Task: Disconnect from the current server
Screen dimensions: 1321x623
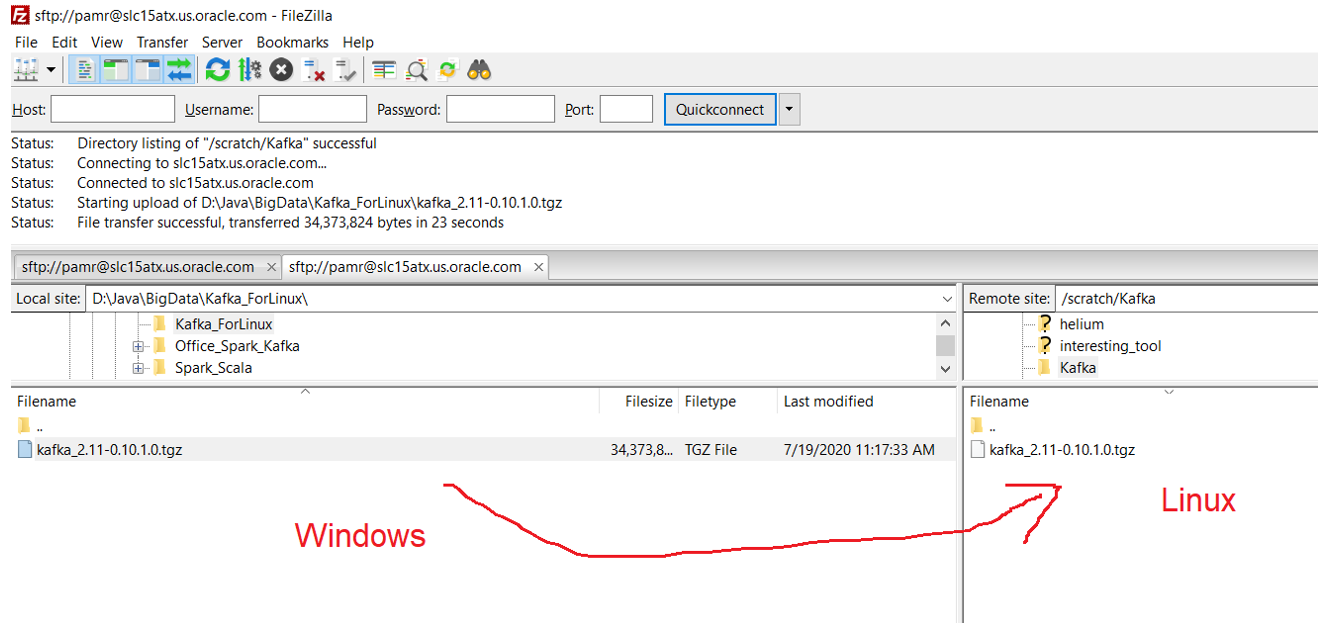Action: (314, 70)
